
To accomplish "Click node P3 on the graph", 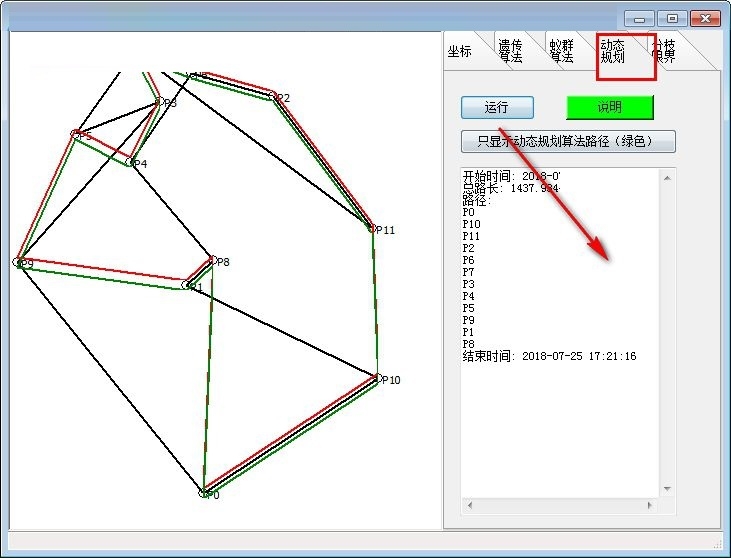I will (159, 101).
